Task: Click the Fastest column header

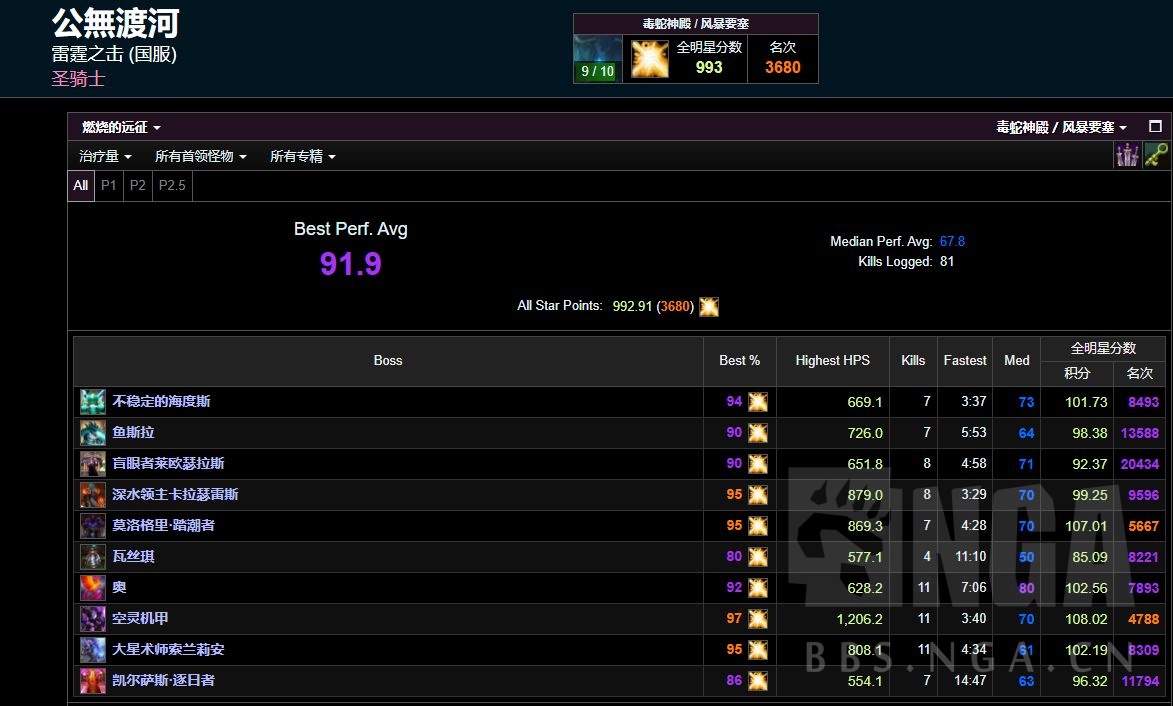Action: click(x=965, y=360)
